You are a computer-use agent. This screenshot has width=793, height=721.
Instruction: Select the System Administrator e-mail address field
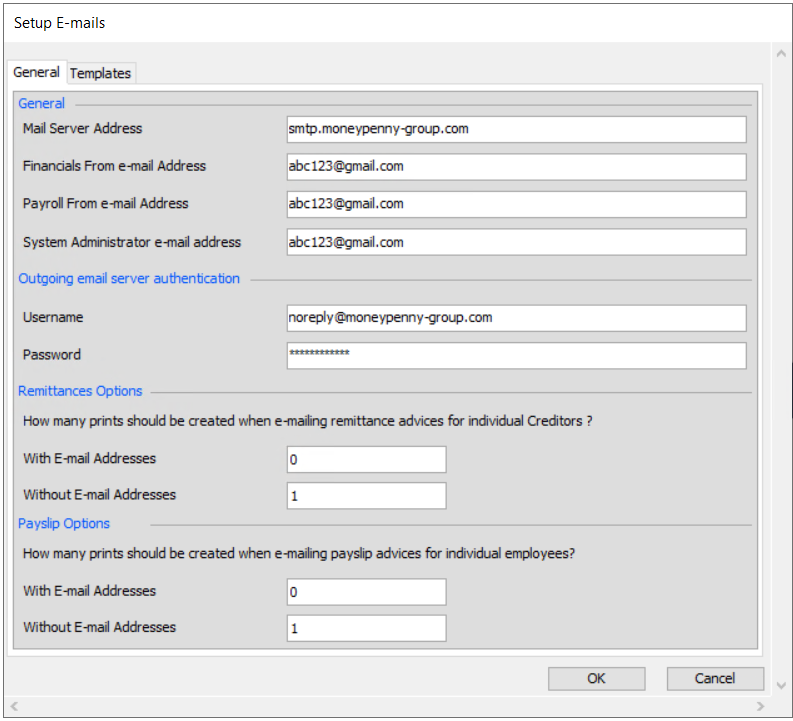516,242
